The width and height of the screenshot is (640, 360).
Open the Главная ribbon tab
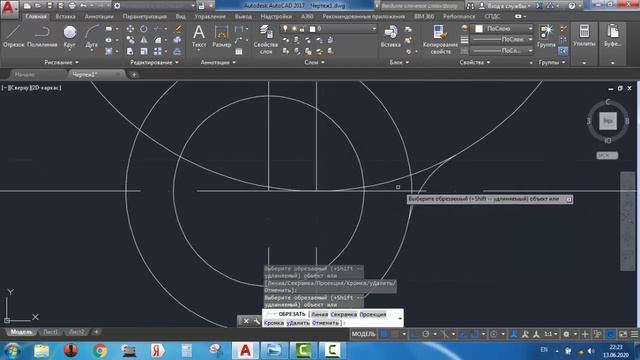coord(36,17)
